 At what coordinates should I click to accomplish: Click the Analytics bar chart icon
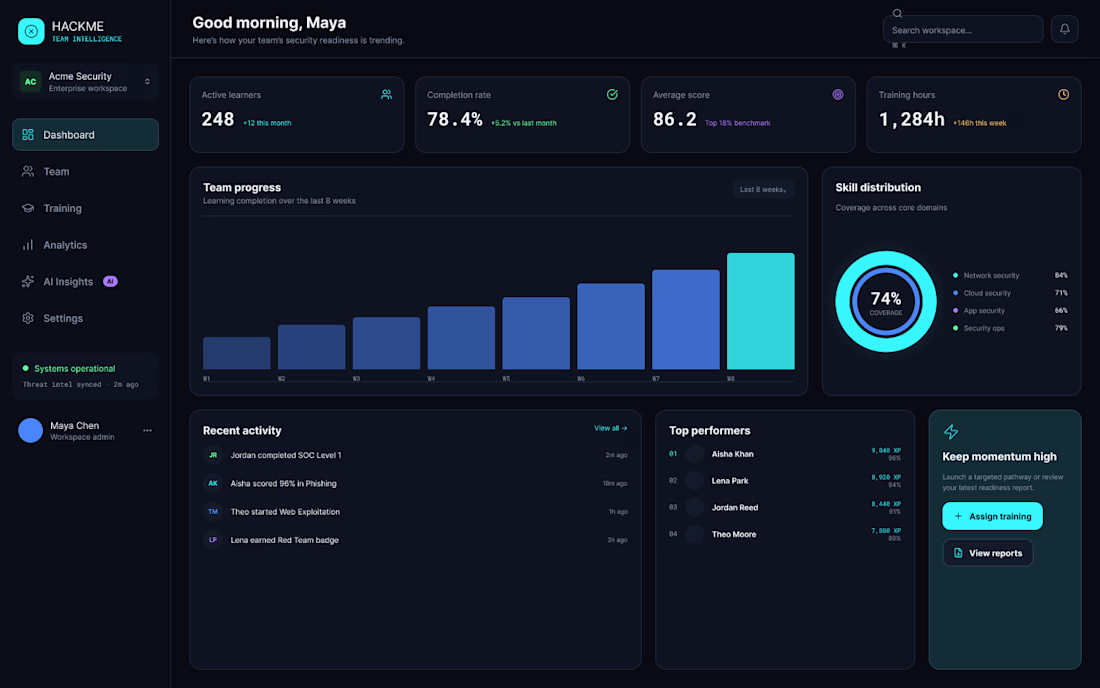(x=28, y=245)
